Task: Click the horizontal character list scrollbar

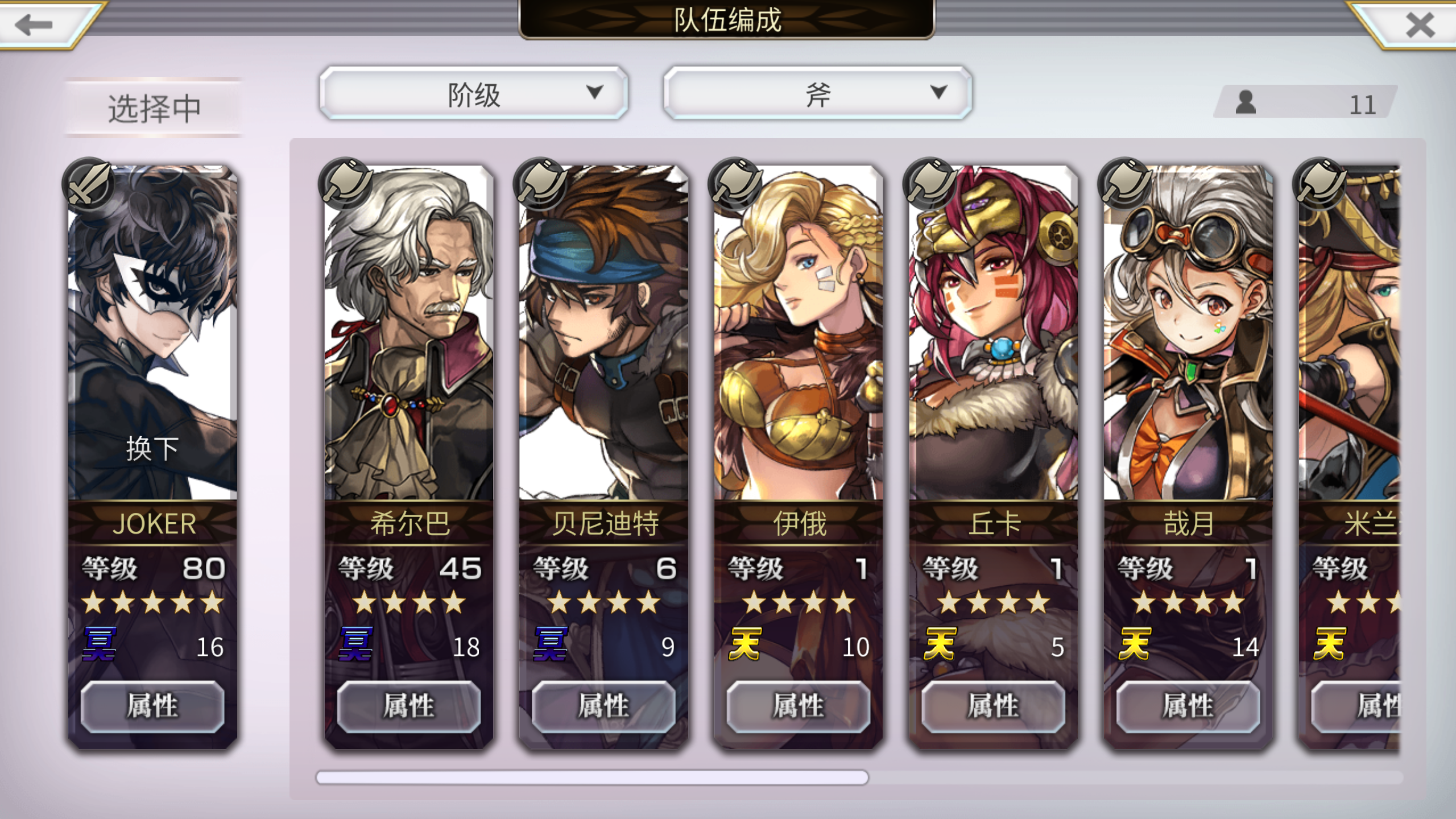Action: [592, 777]
